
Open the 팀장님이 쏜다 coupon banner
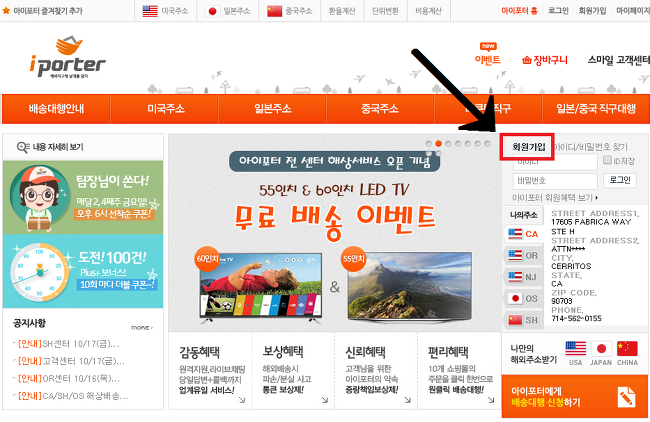(83, 198)
